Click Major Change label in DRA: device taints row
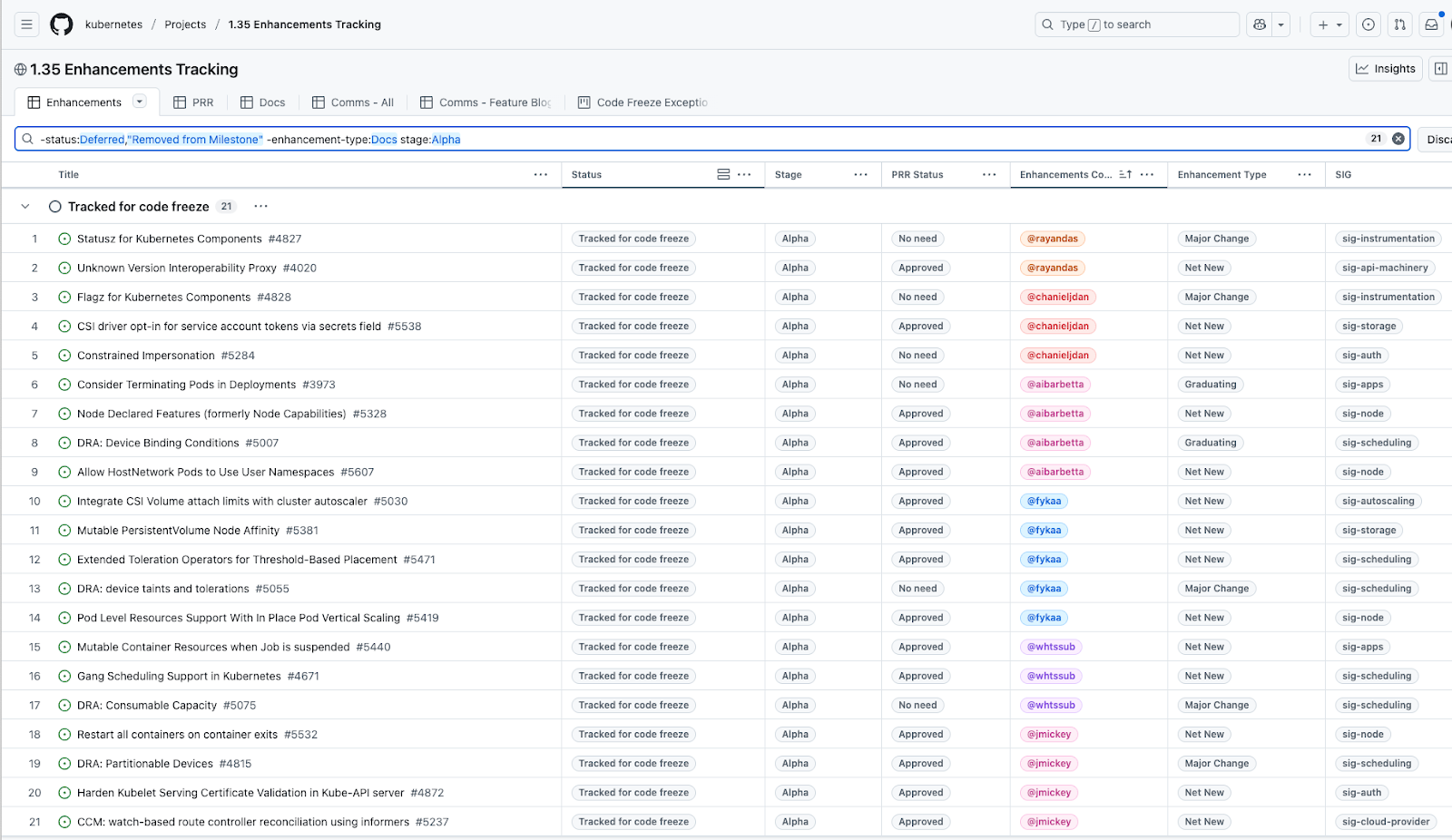Viewport: 1452px width, 840px height. (1217, 589)
